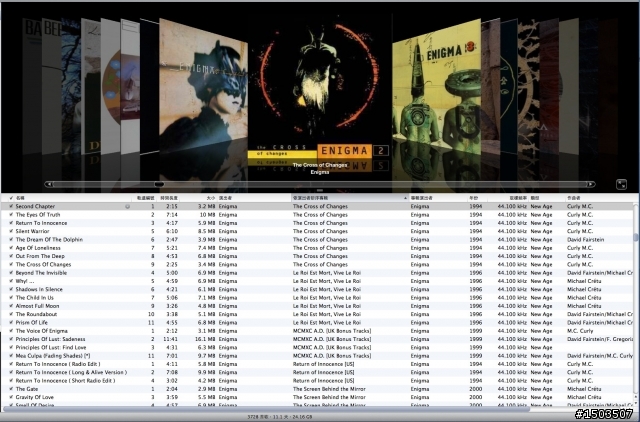Uncheck The Eyes Of Truth checkbox

pos(11,215)
